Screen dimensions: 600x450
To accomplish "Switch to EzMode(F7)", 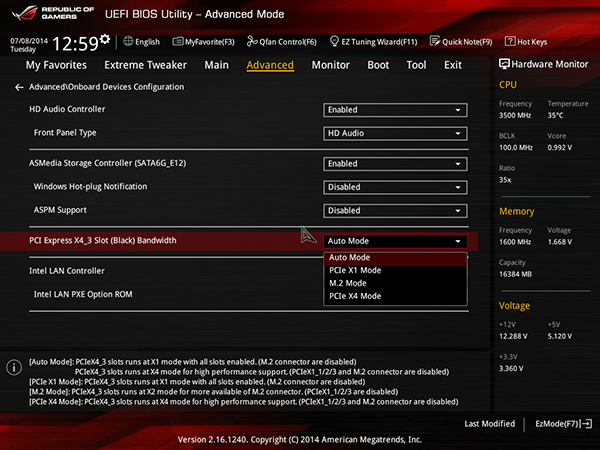I will (564, 424).
